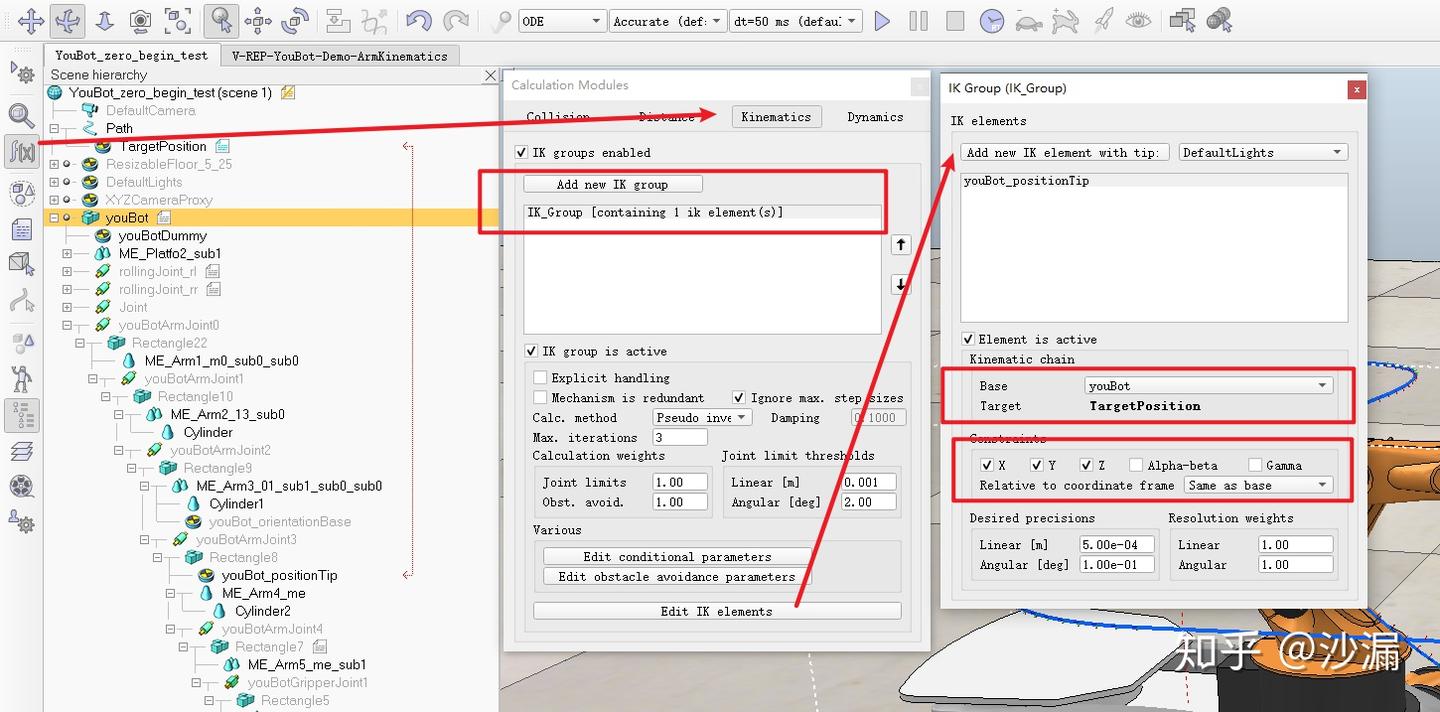The image size is (1440, 712).
Task: Slow down simulation with the turtle icon
Action: pyautogui.click(x=1029, y=21)
